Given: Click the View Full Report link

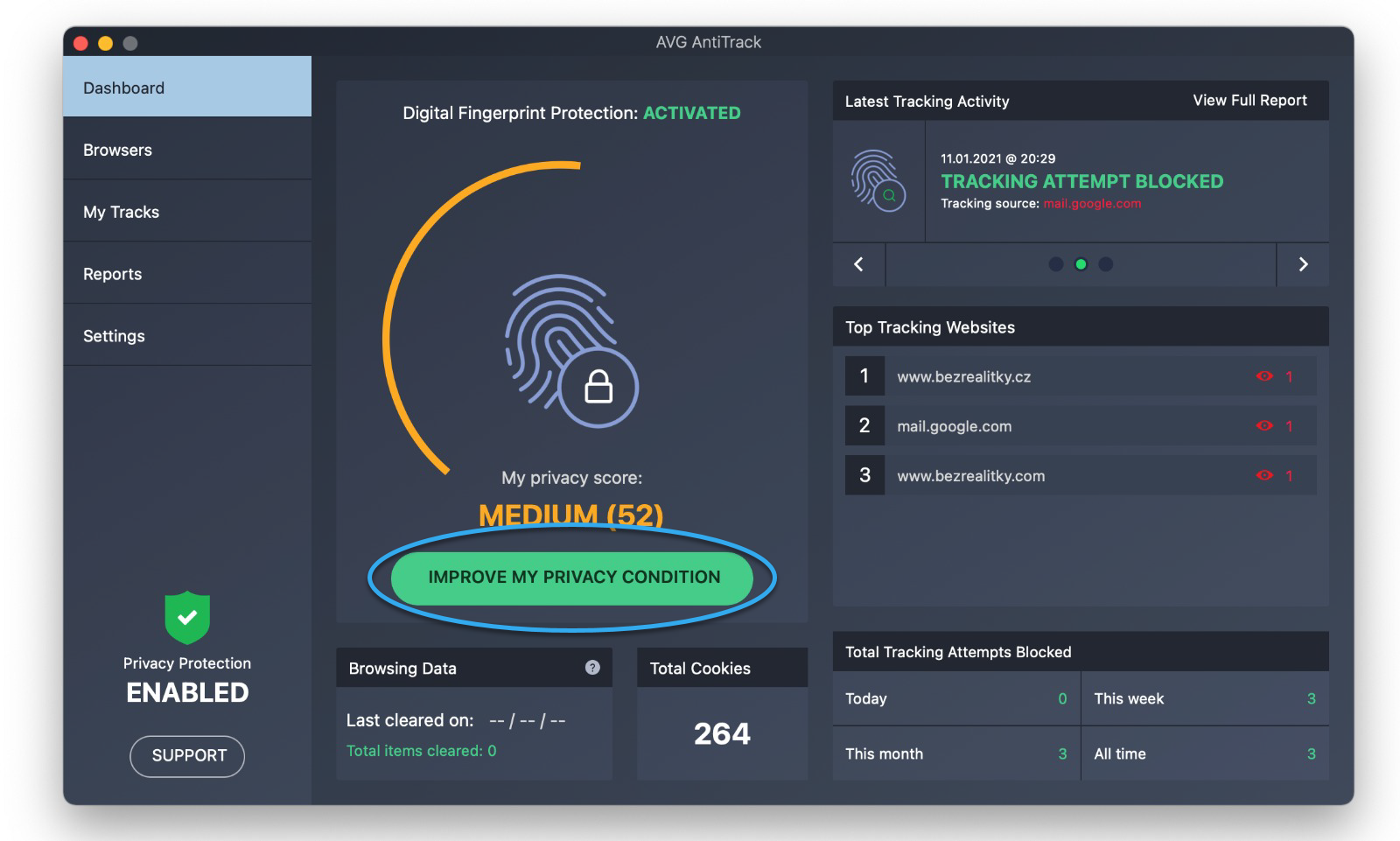Looking at the screenshot, I should (1249, 101).
